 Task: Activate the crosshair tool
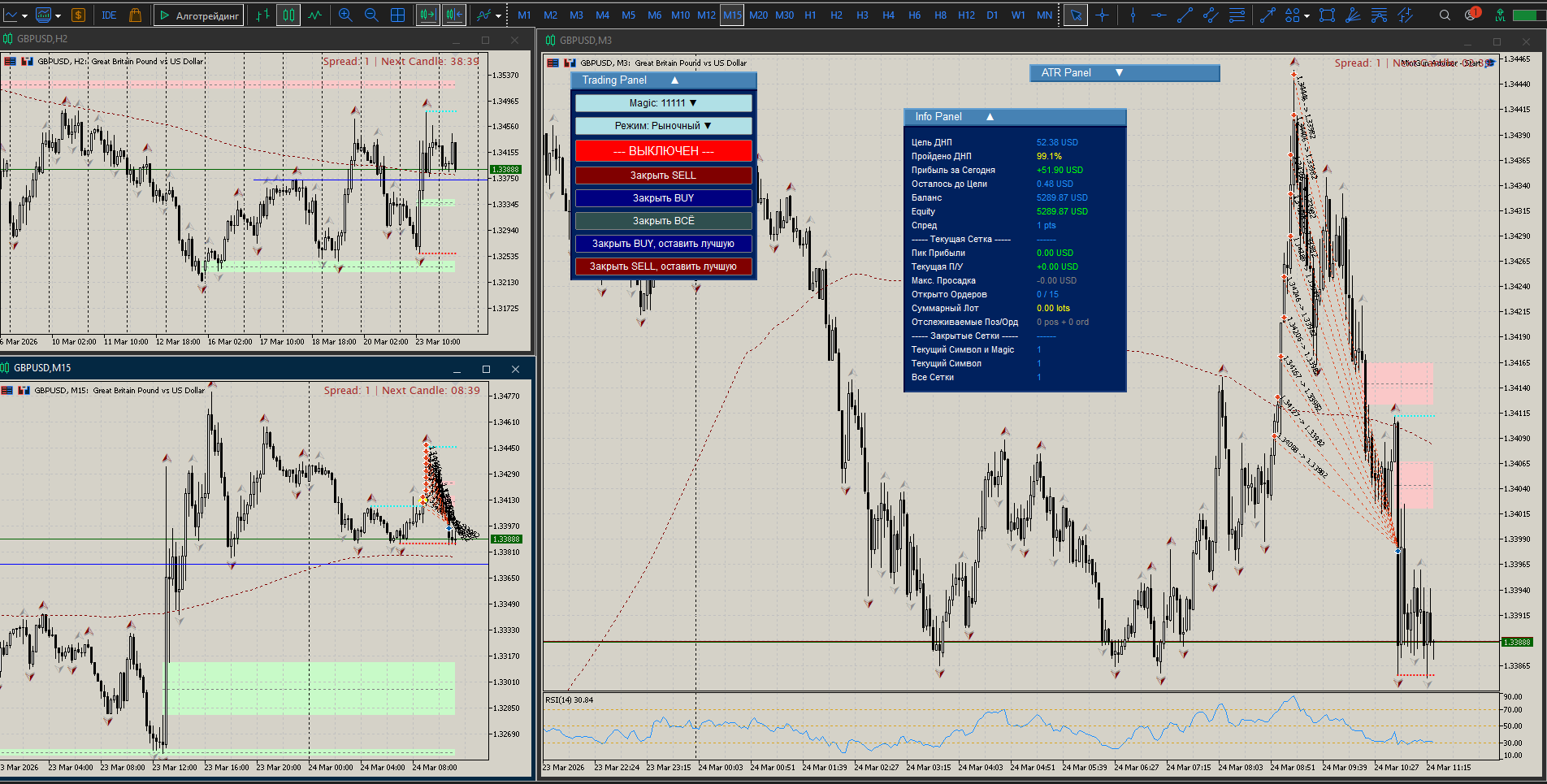coord(1102,15)
